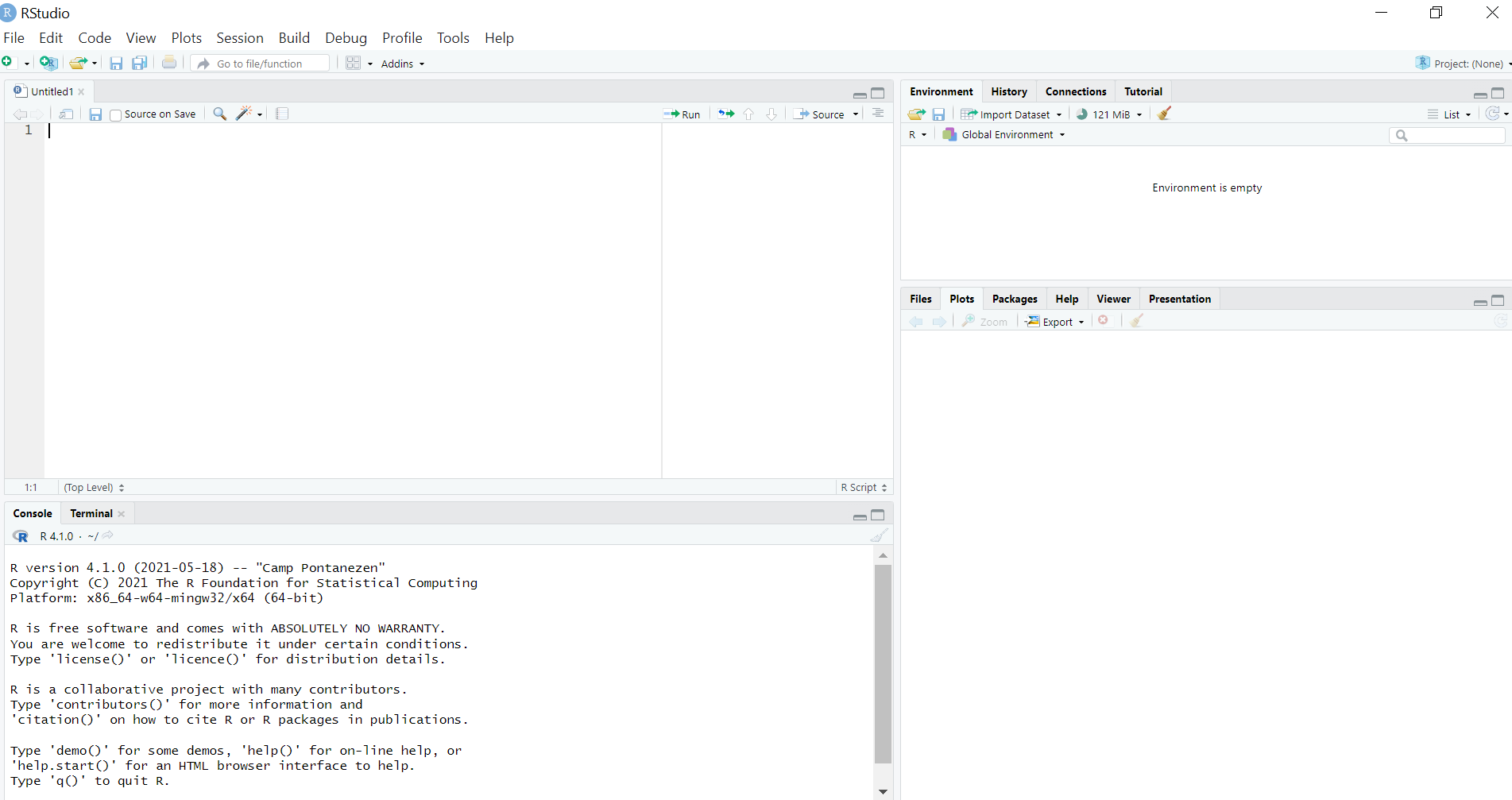This screenshot has width=1512, height=800.
Task: Click console scrollbar down arrow
Action: coord(883,791)
